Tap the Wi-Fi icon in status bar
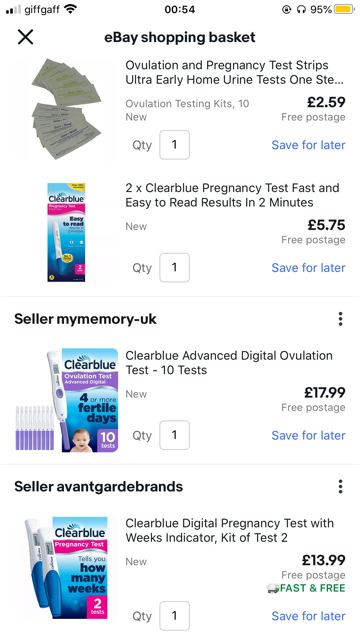 [x=70, y=9]
